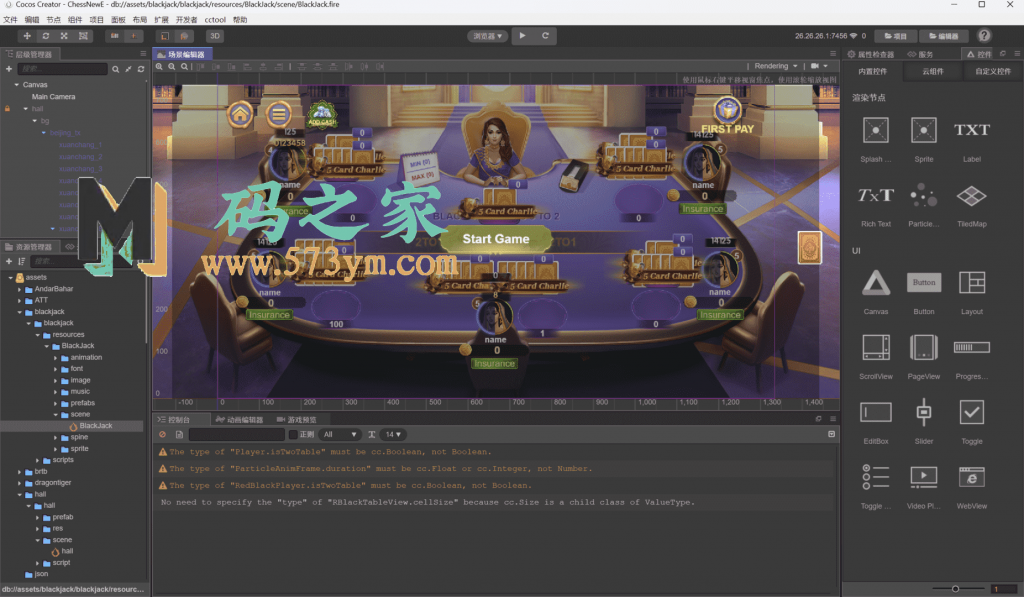
Task: Open the preview platform dropdown 浏览器
Action: [x=487, y=36]
